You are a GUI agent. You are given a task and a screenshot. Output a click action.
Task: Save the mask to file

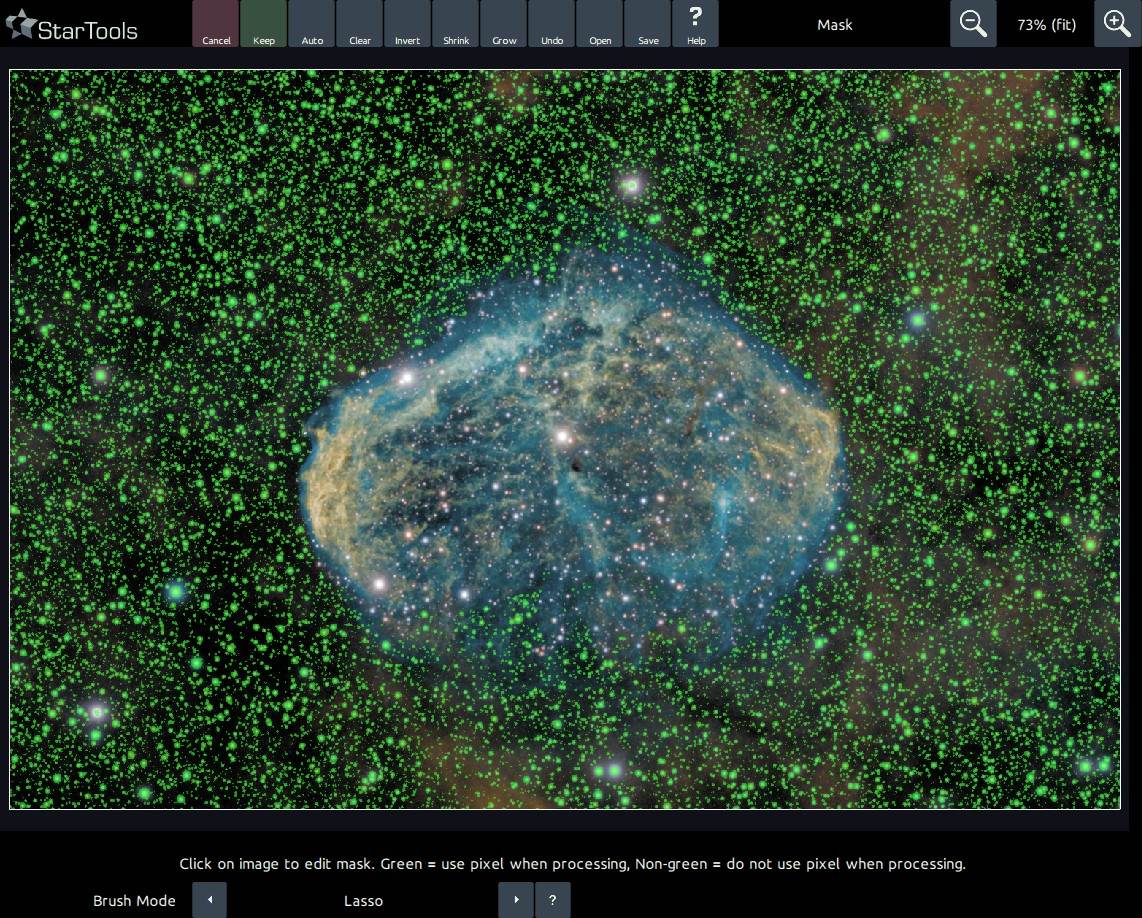(648, 24)
